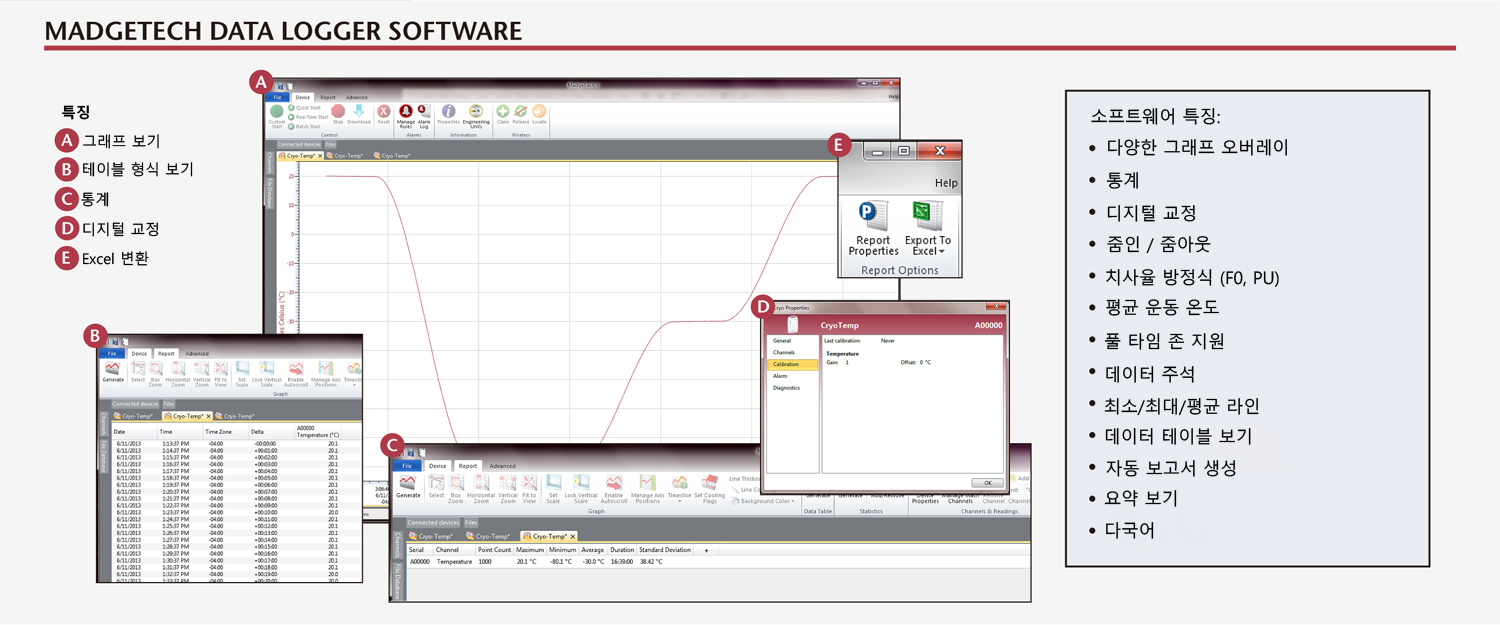The image size is (1500, 625).
Task: Choose Vertical Zoom in window B
Action: [202, 375]
